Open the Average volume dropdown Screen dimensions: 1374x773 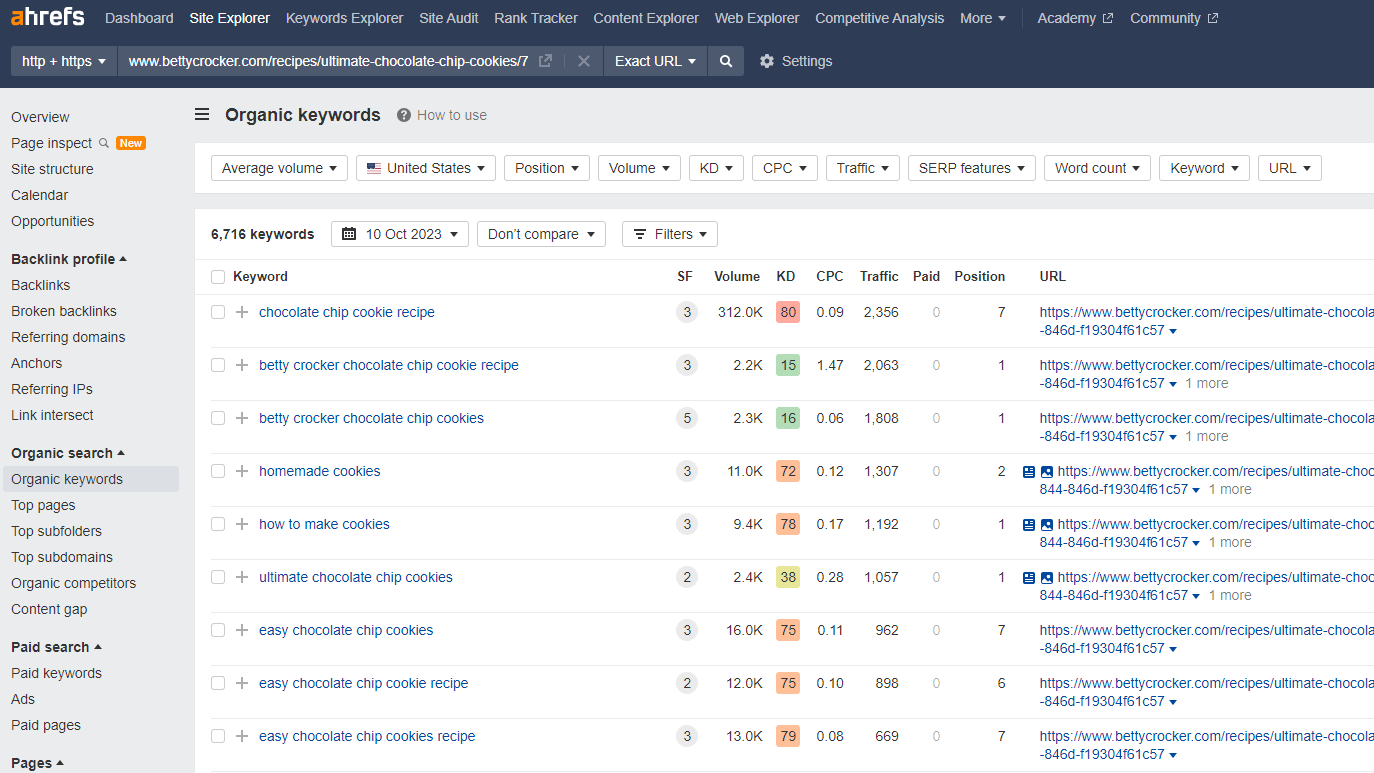click(279, 168)
